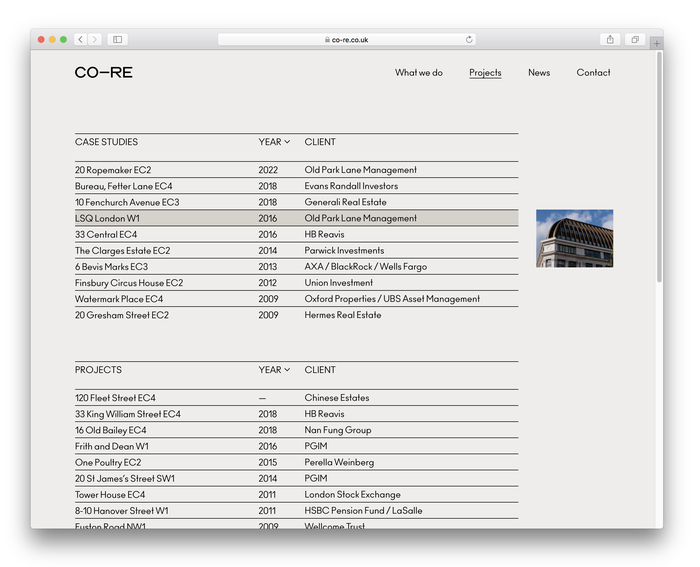Select the LSQ London W1 row

point(107,218)
